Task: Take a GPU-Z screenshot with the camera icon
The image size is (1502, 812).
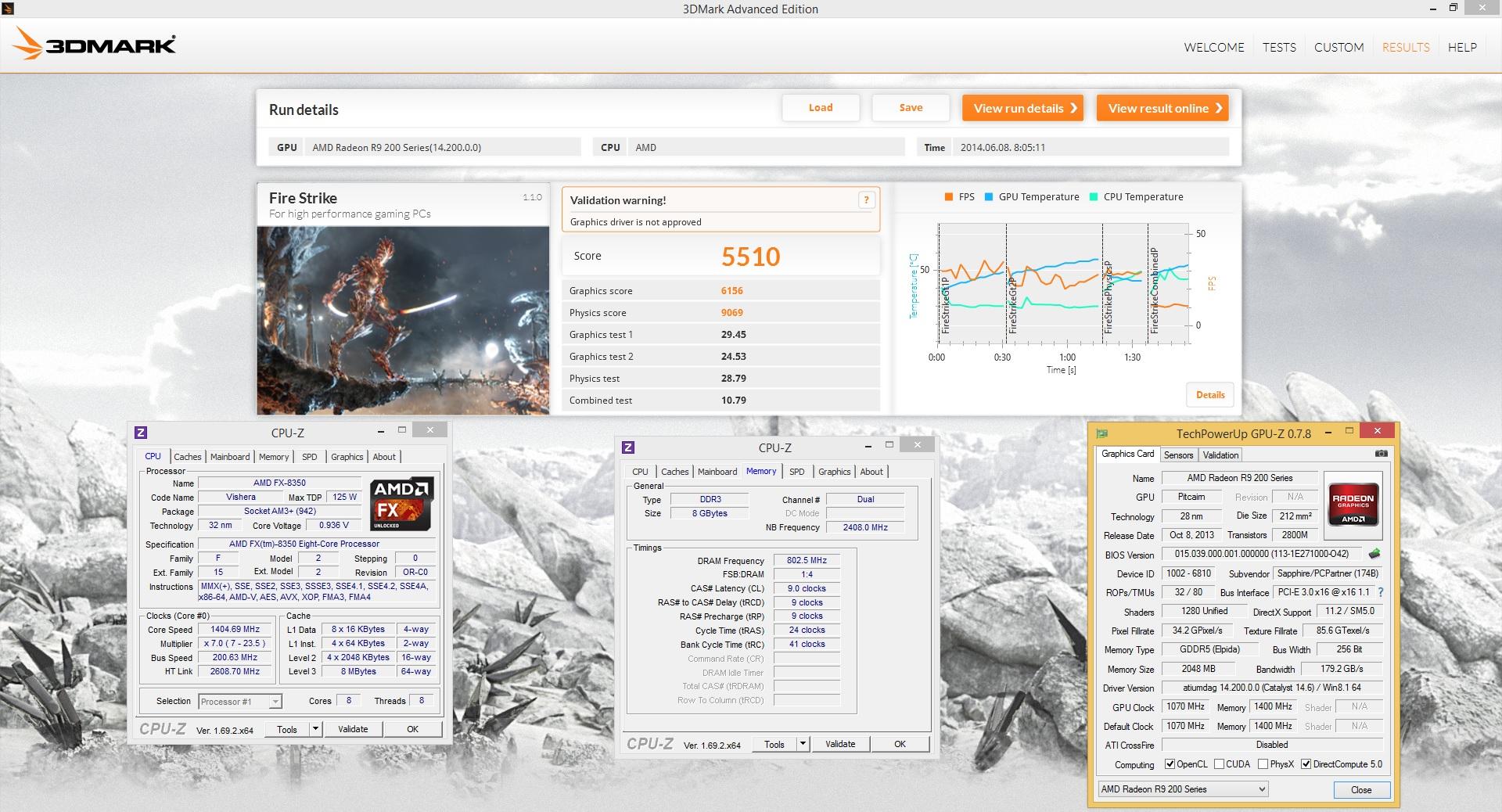Action: tap(1382, 454)
